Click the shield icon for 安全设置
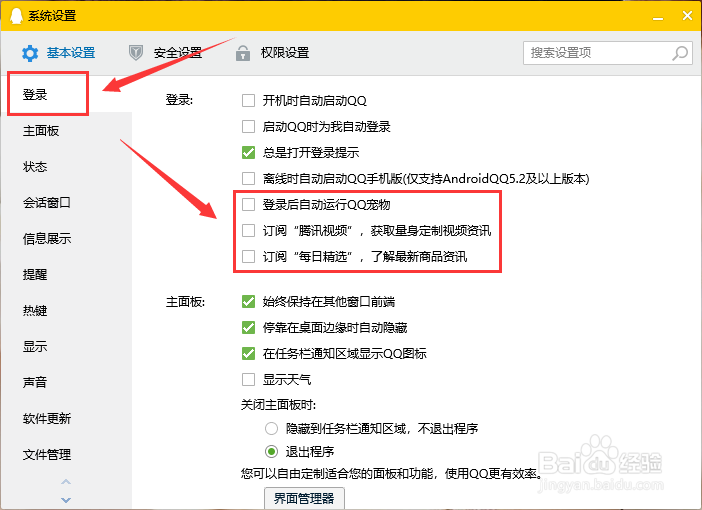This screenshot has width=702, height=510. [x=136, y=53]
